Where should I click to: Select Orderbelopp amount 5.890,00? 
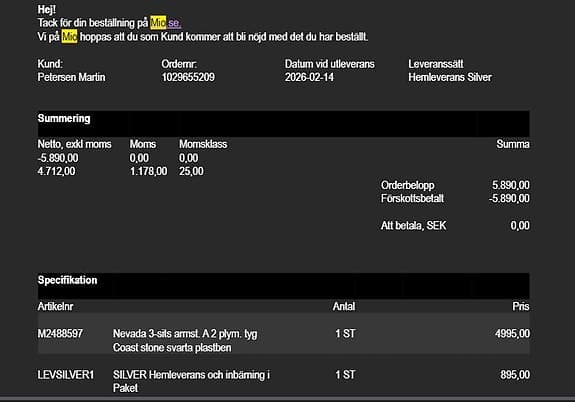pyautogui.click(x=510, y=185)
